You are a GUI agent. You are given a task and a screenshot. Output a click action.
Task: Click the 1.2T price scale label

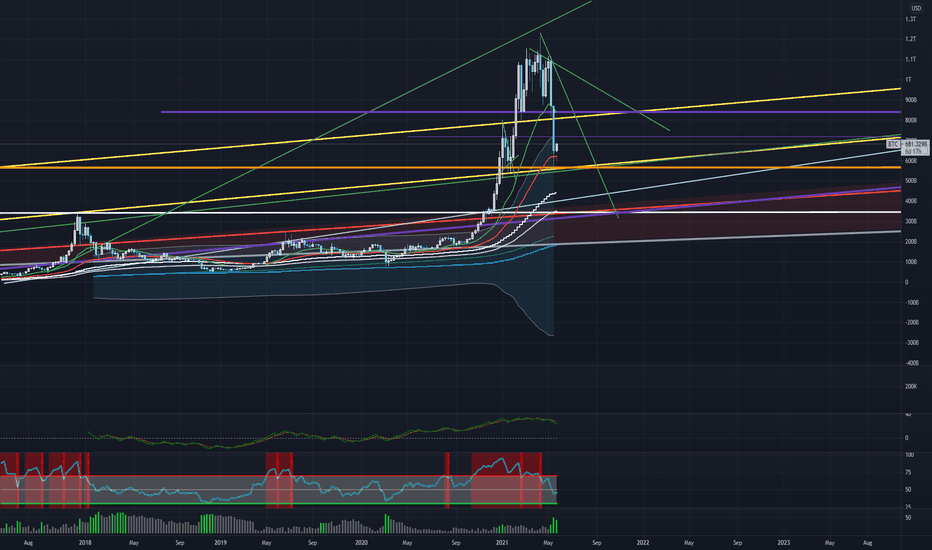[x=910, y=39]
